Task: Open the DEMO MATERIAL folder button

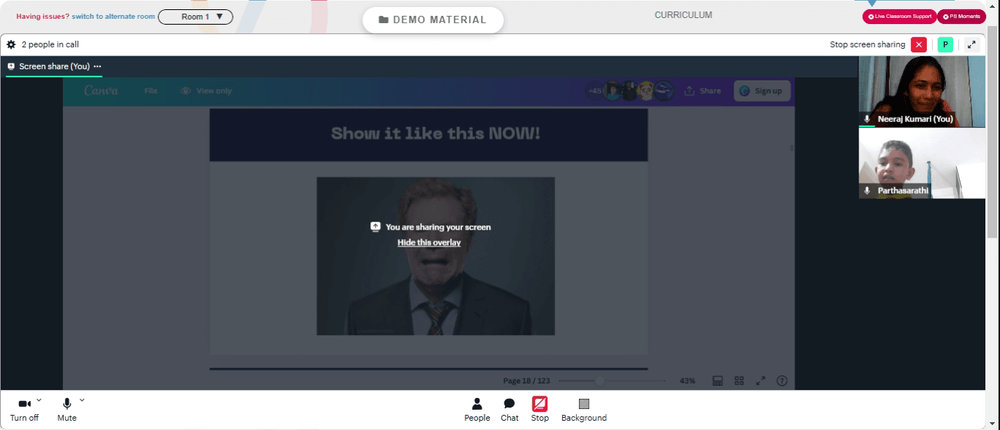Action: click(x=433, y=20)
